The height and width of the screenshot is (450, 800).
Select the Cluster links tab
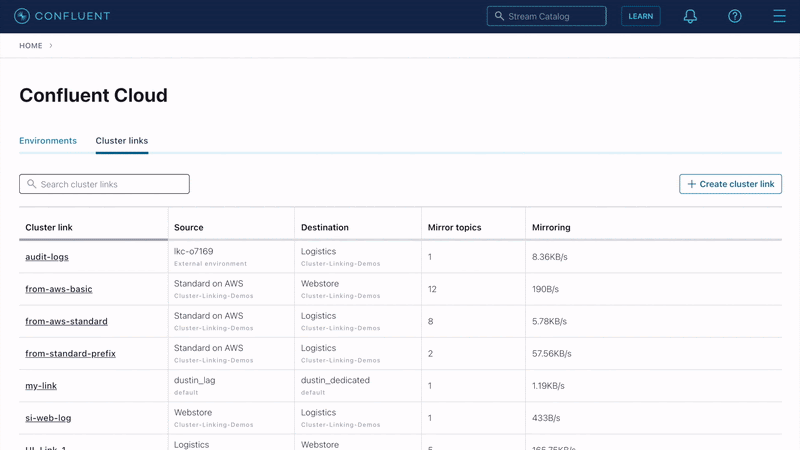click(x=121, y=141)
